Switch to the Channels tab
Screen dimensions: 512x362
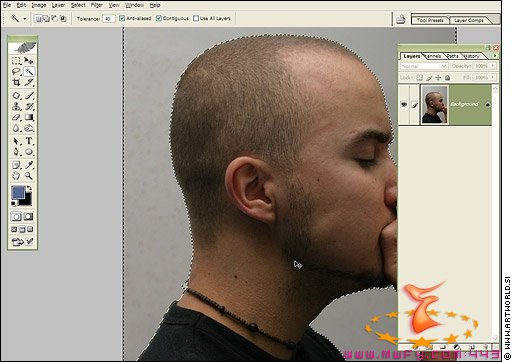pos(433,56)
